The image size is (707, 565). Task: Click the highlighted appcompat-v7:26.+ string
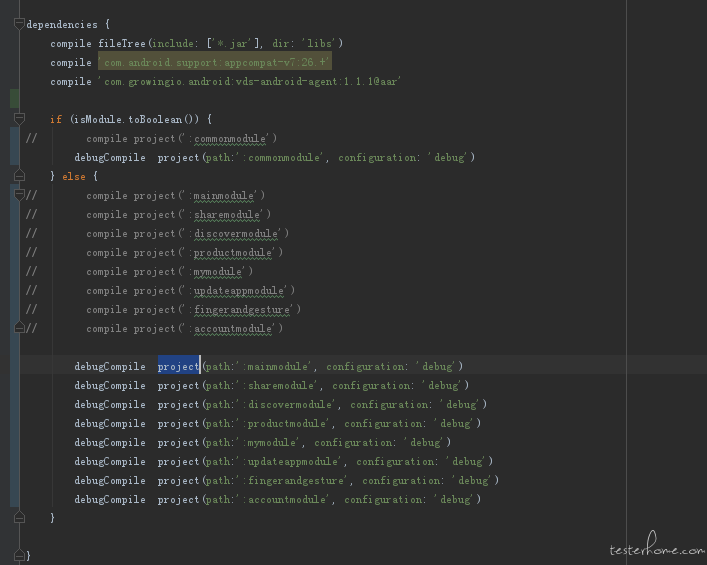[x=215, y=62]
